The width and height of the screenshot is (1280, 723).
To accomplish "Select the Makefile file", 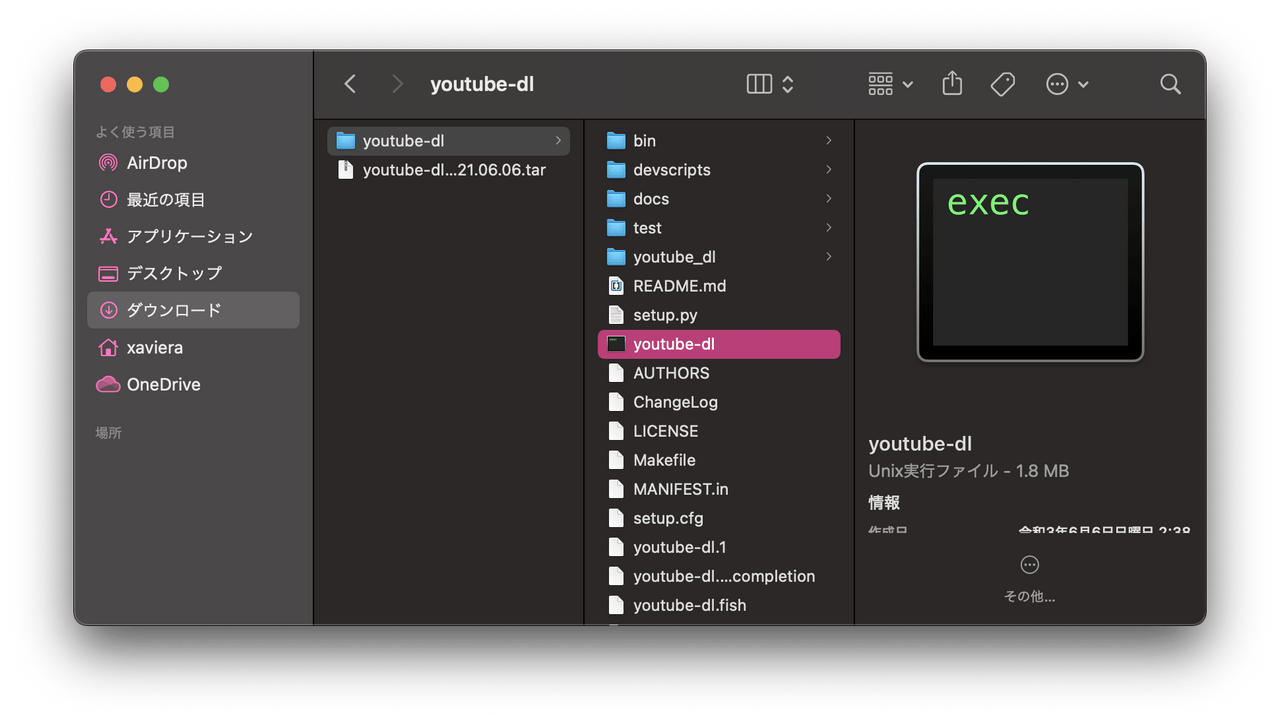I will 719,460.
